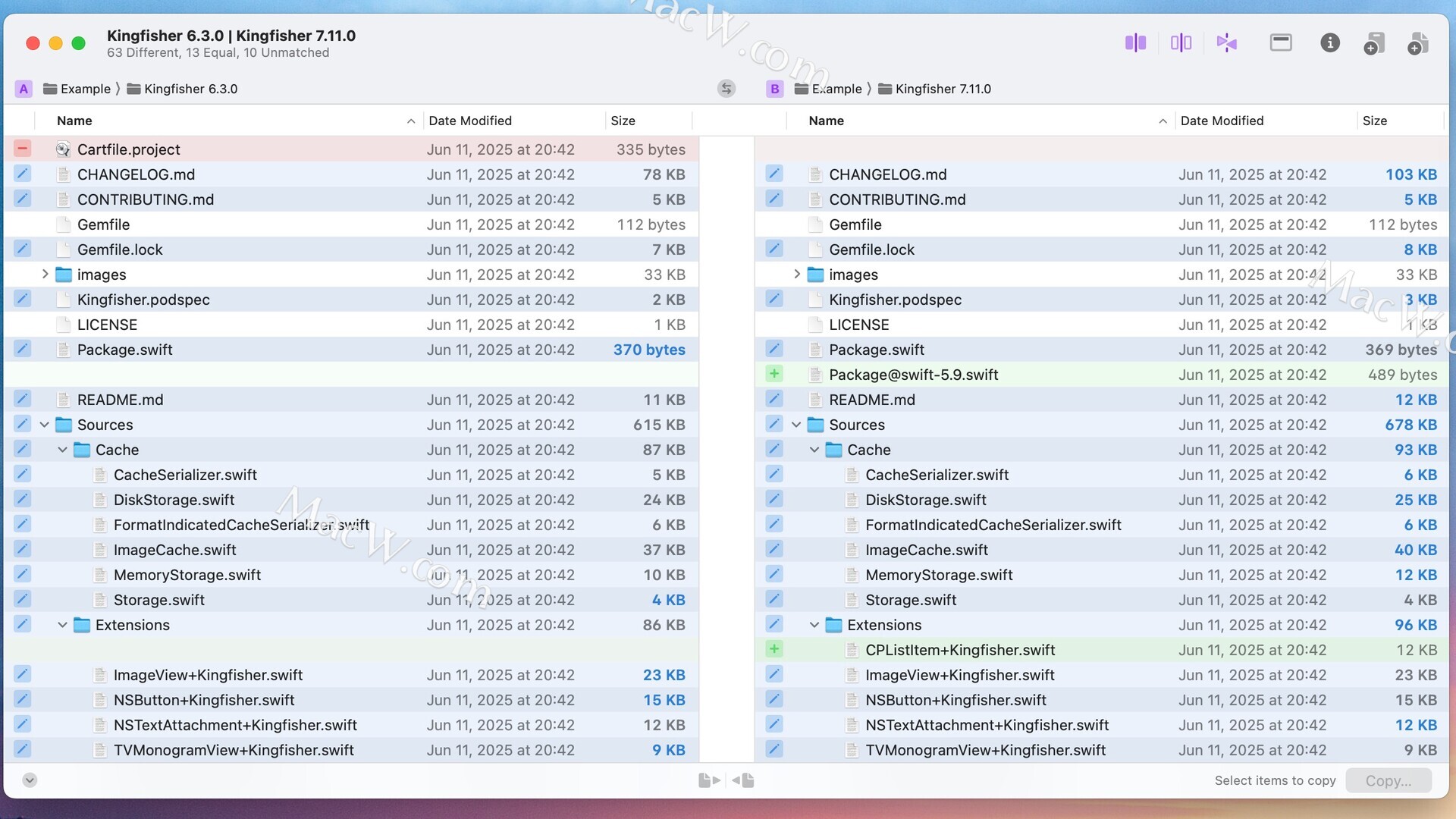Select right NSButton+Kingfisher.swift
The height and width of the screenshot is (819, 1456).
click(x=1102, y=700)
